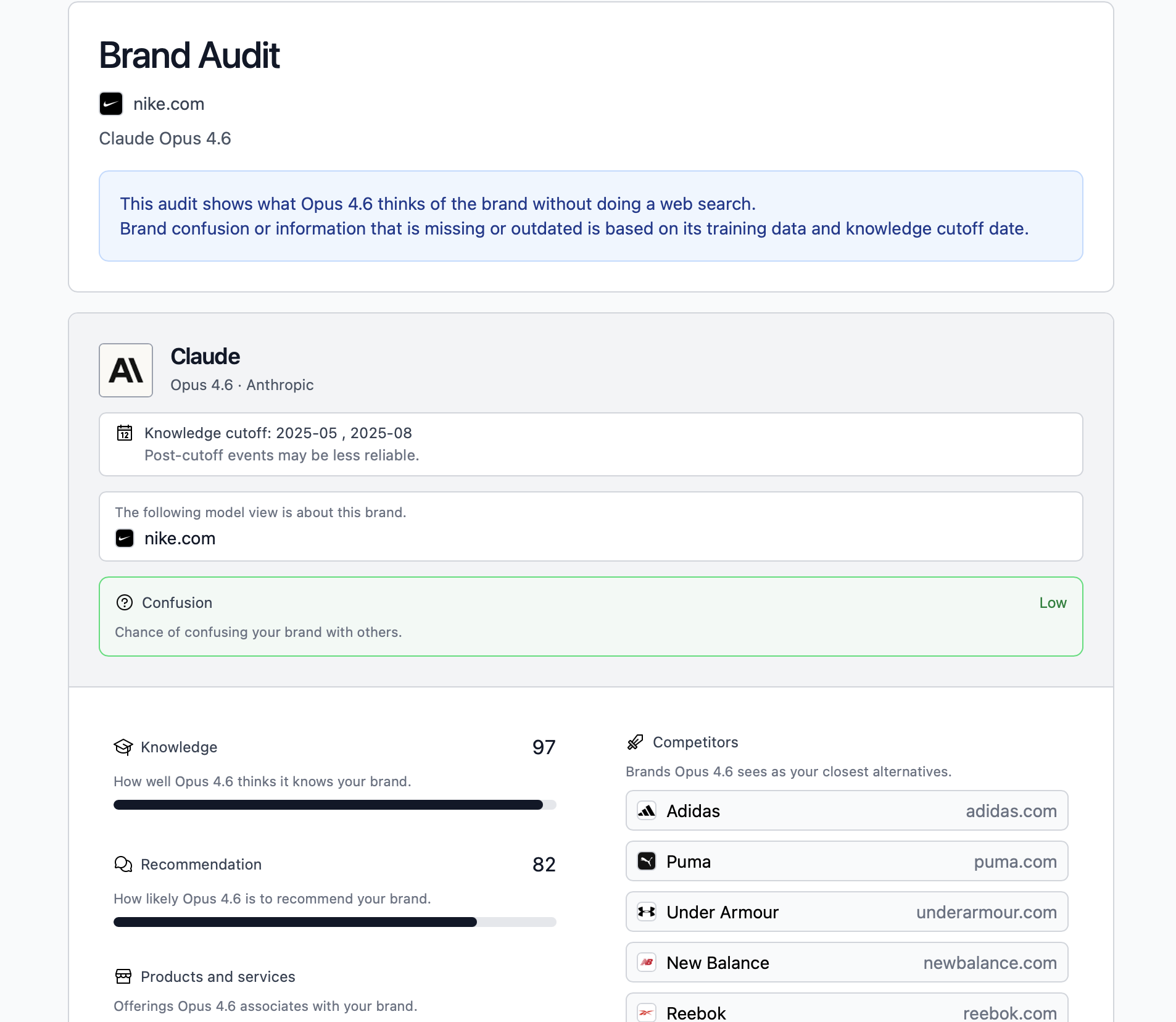
Task: Open the adidas.com competitor link
Action: click(x=1009, y=811)
